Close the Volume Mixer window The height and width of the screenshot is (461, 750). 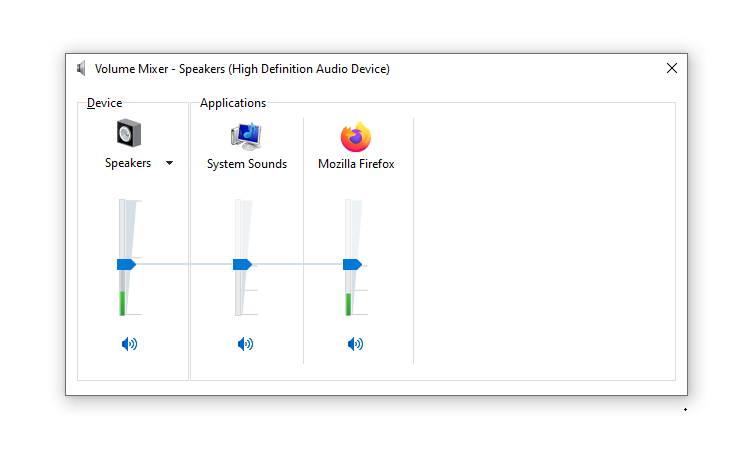coord(672,68)
